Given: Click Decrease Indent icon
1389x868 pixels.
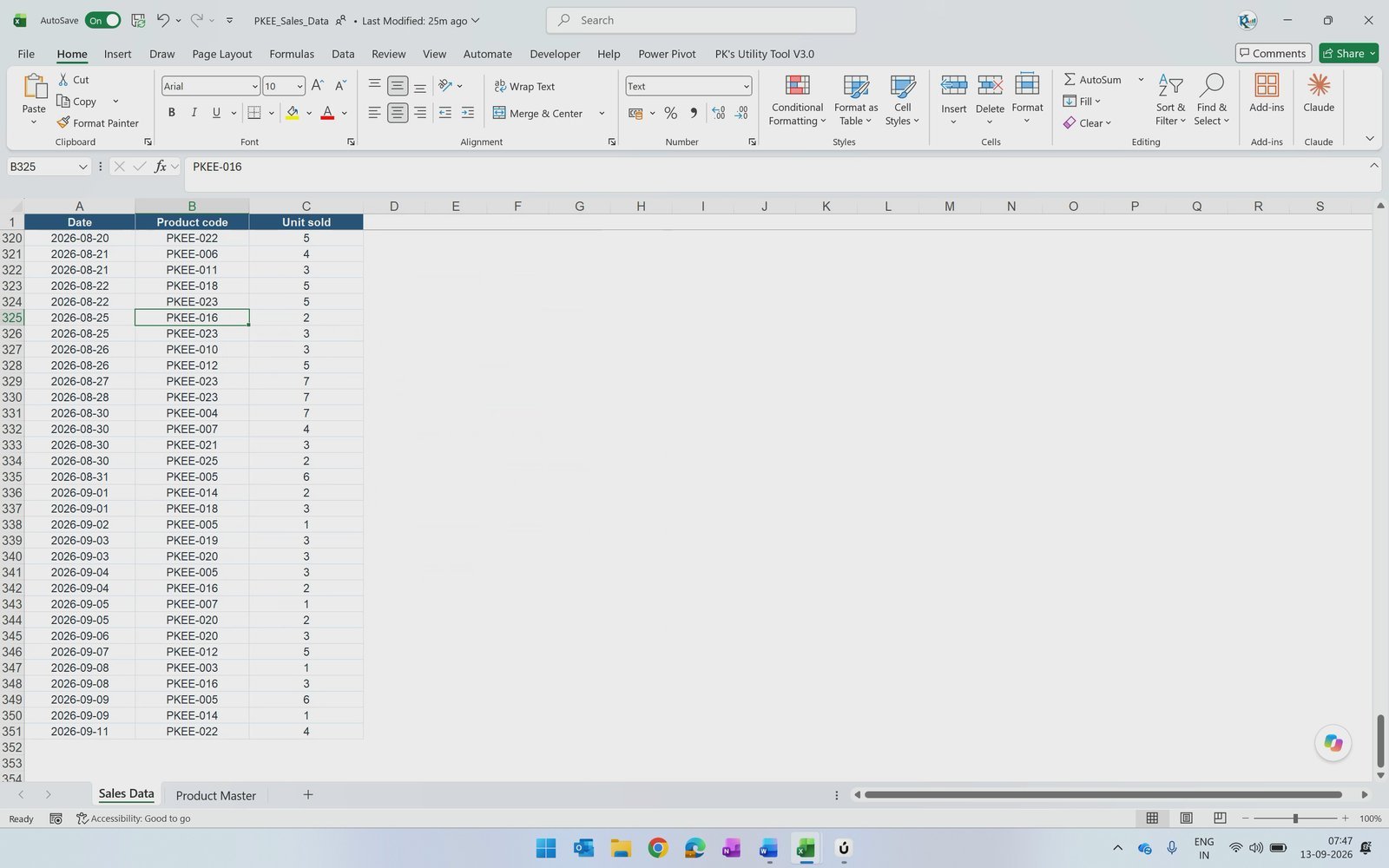Looking at the screenshot, I should point(445,112).
